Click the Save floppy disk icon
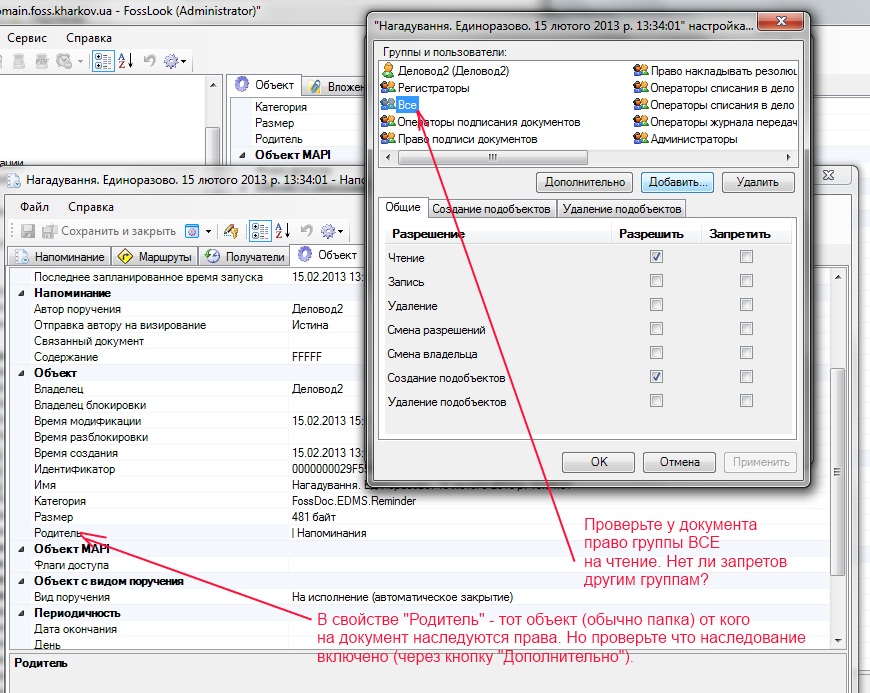This screenshot has width=870, height=693. click(x=27, y=231)
